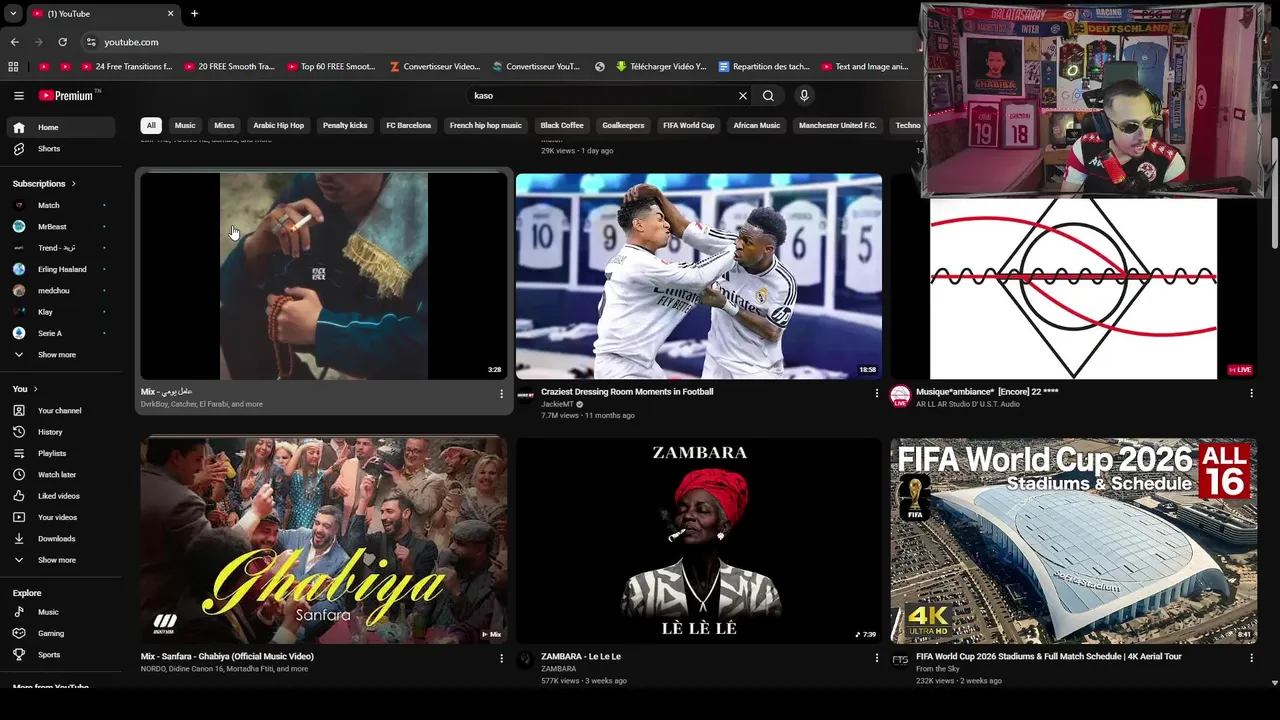
Task: Open Erling Haaland channel subscription
Action: click(x=60, y=270)
